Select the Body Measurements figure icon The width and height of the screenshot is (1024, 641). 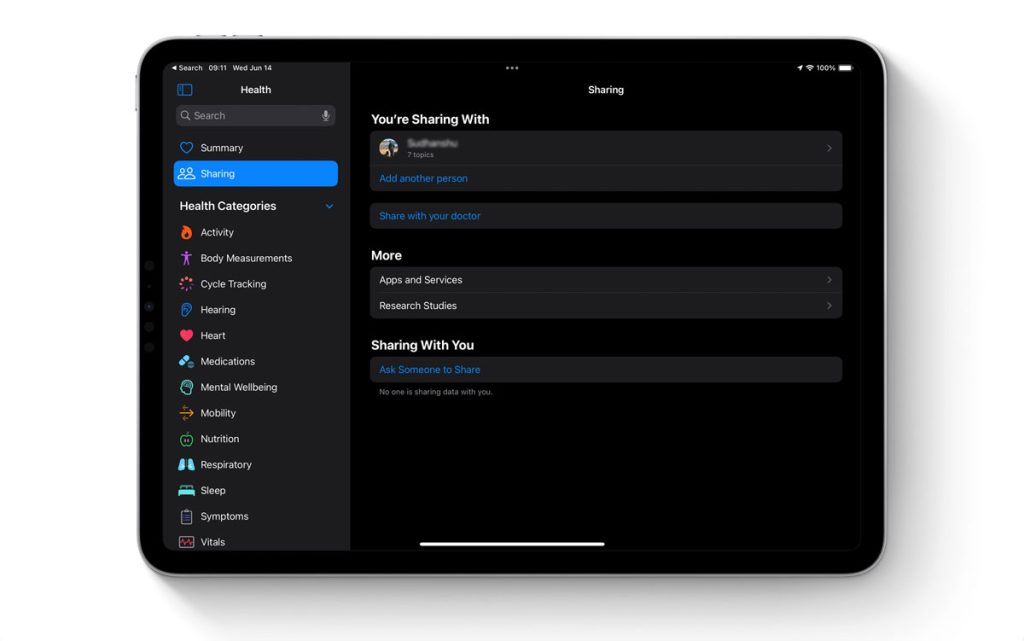tap(186, 258)
